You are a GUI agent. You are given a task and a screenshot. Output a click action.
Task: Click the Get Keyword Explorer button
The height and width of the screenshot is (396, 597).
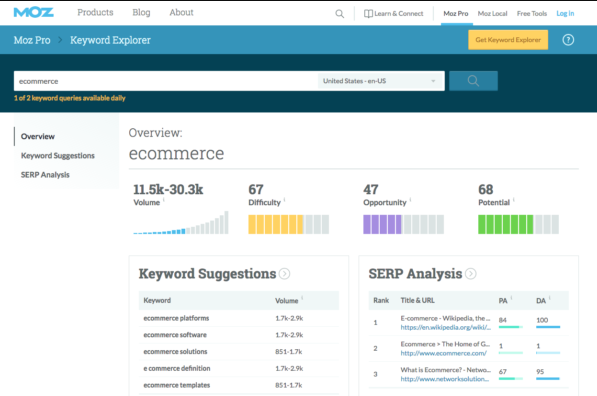pos(508,40)
